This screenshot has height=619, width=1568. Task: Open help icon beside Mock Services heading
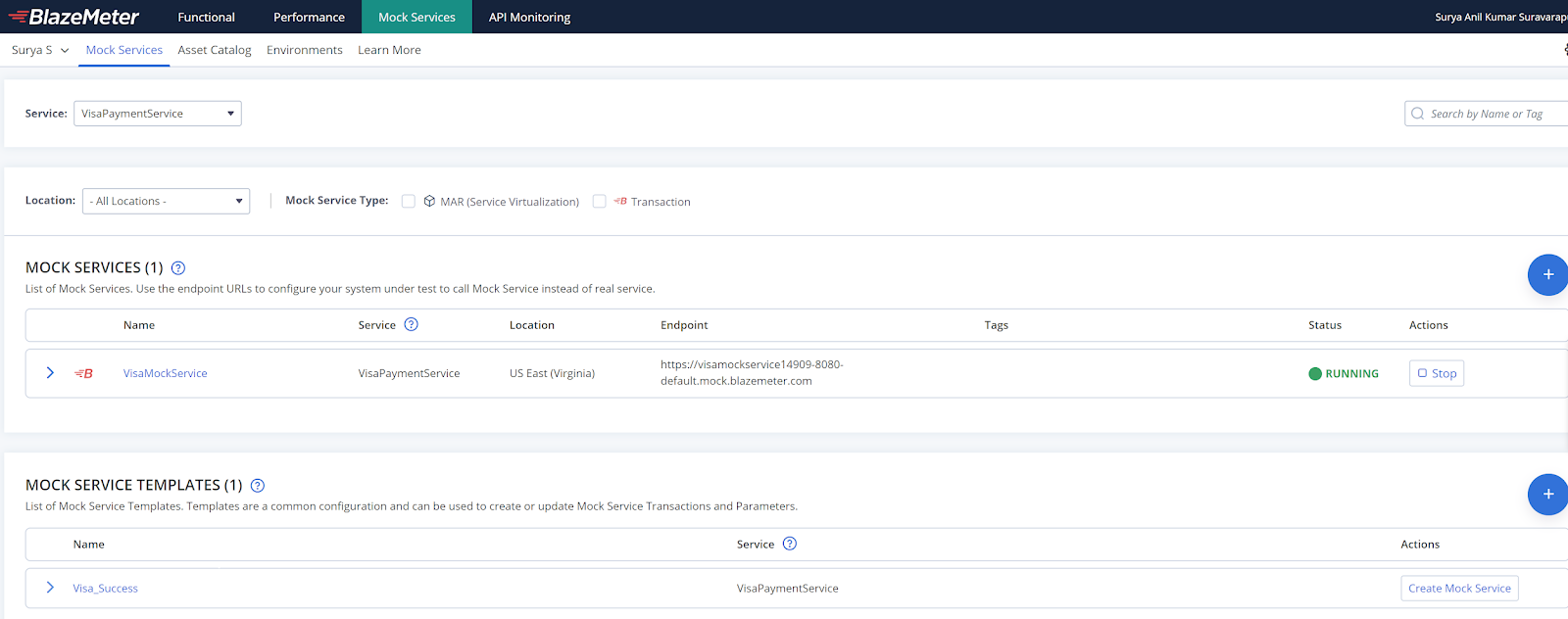click(178, 267)
